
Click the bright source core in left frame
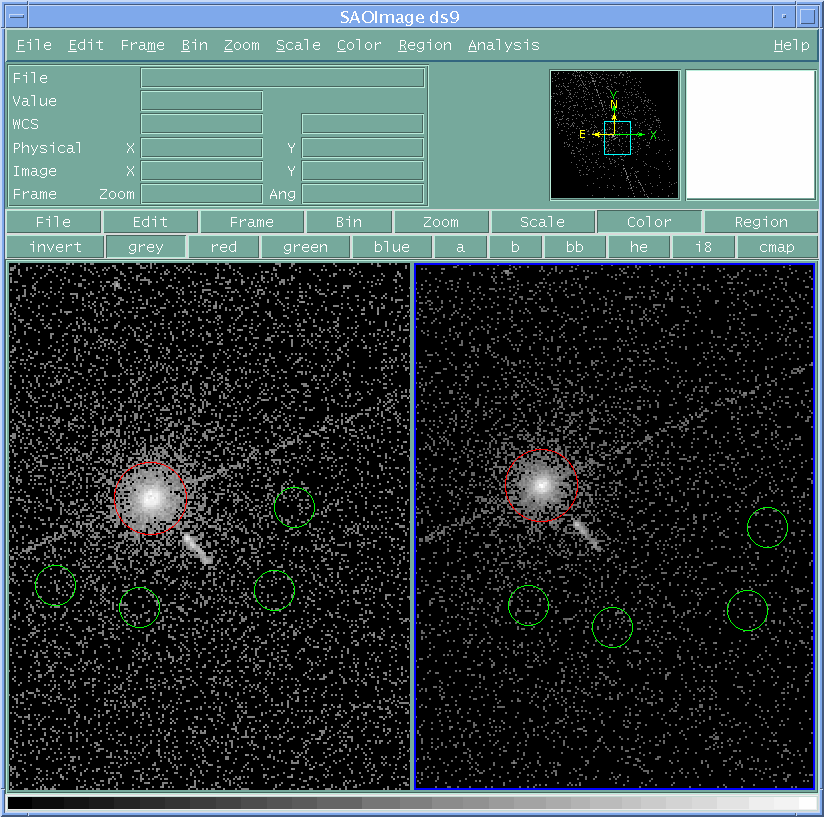[x=151, y=498]
